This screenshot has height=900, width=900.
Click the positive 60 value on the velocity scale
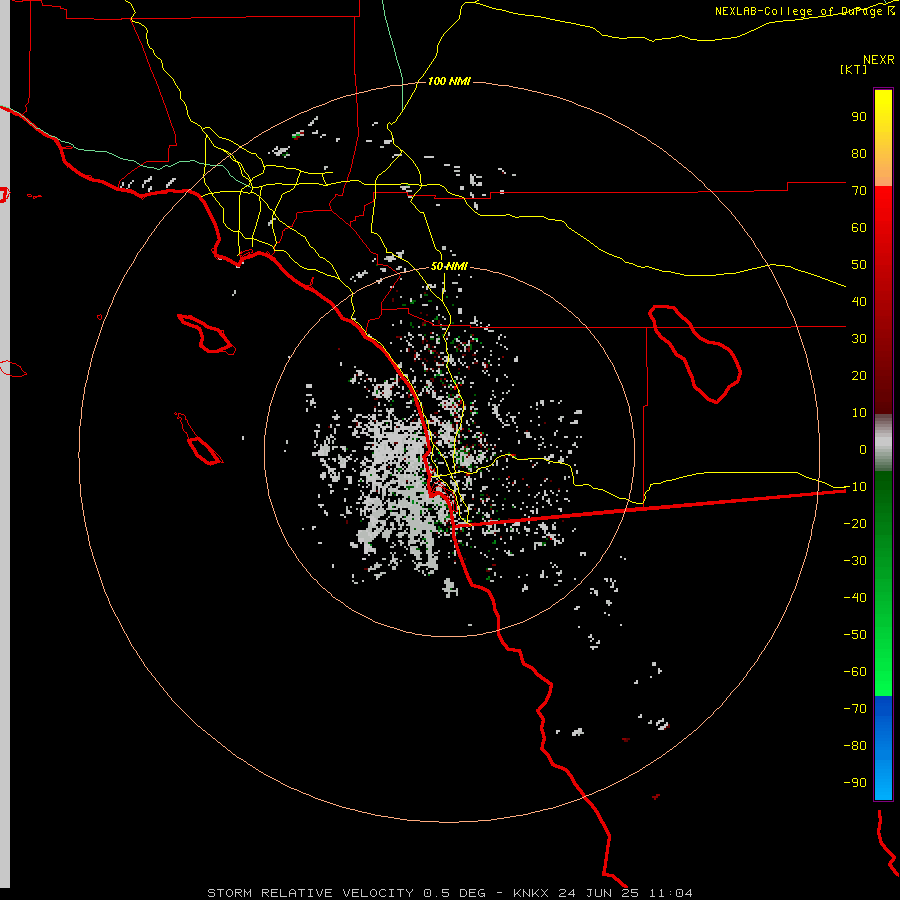tap(859, 227)
